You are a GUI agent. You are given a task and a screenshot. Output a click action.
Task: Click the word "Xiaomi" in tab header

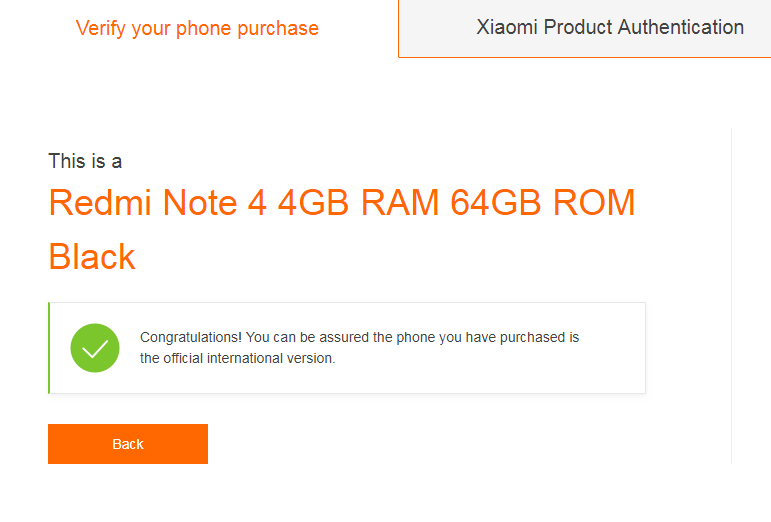507,28
